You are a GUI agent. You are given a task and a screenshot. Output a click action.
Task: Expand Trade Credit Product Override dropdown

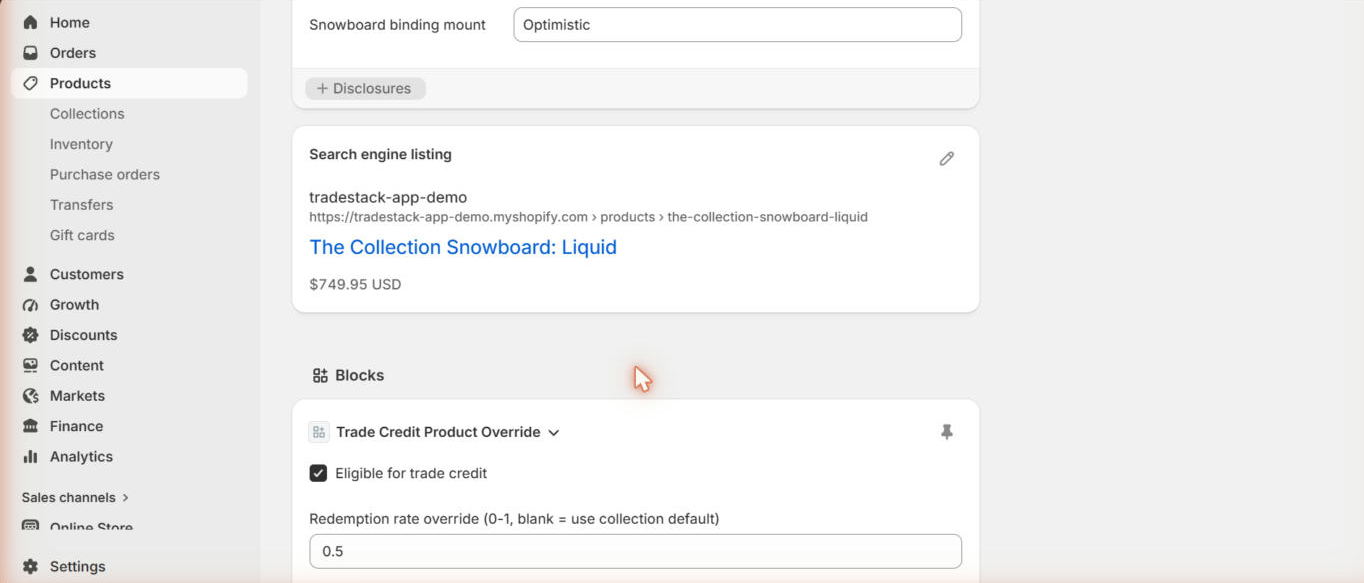click(x=553, y=433)
